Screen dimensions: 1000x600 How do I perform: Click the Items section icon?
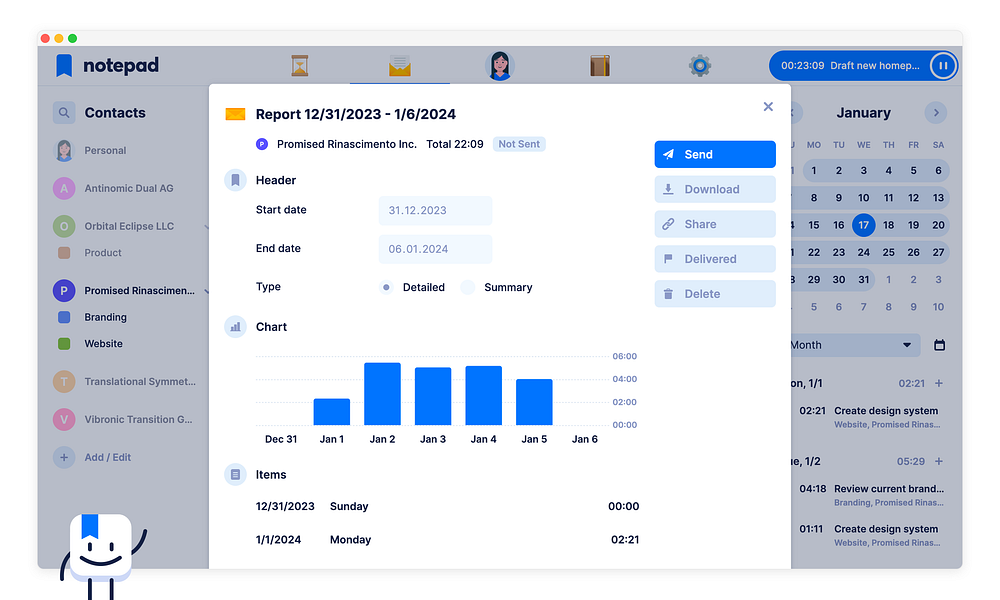tap(235, 475)
